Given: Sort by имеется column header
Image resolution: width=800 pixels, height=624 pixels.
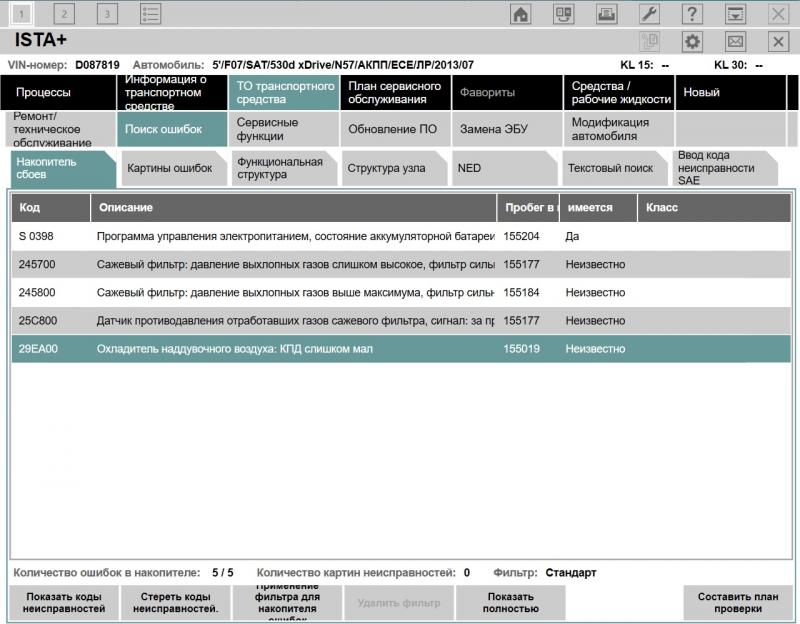Looking at the screenshot, I should (598, 208).
